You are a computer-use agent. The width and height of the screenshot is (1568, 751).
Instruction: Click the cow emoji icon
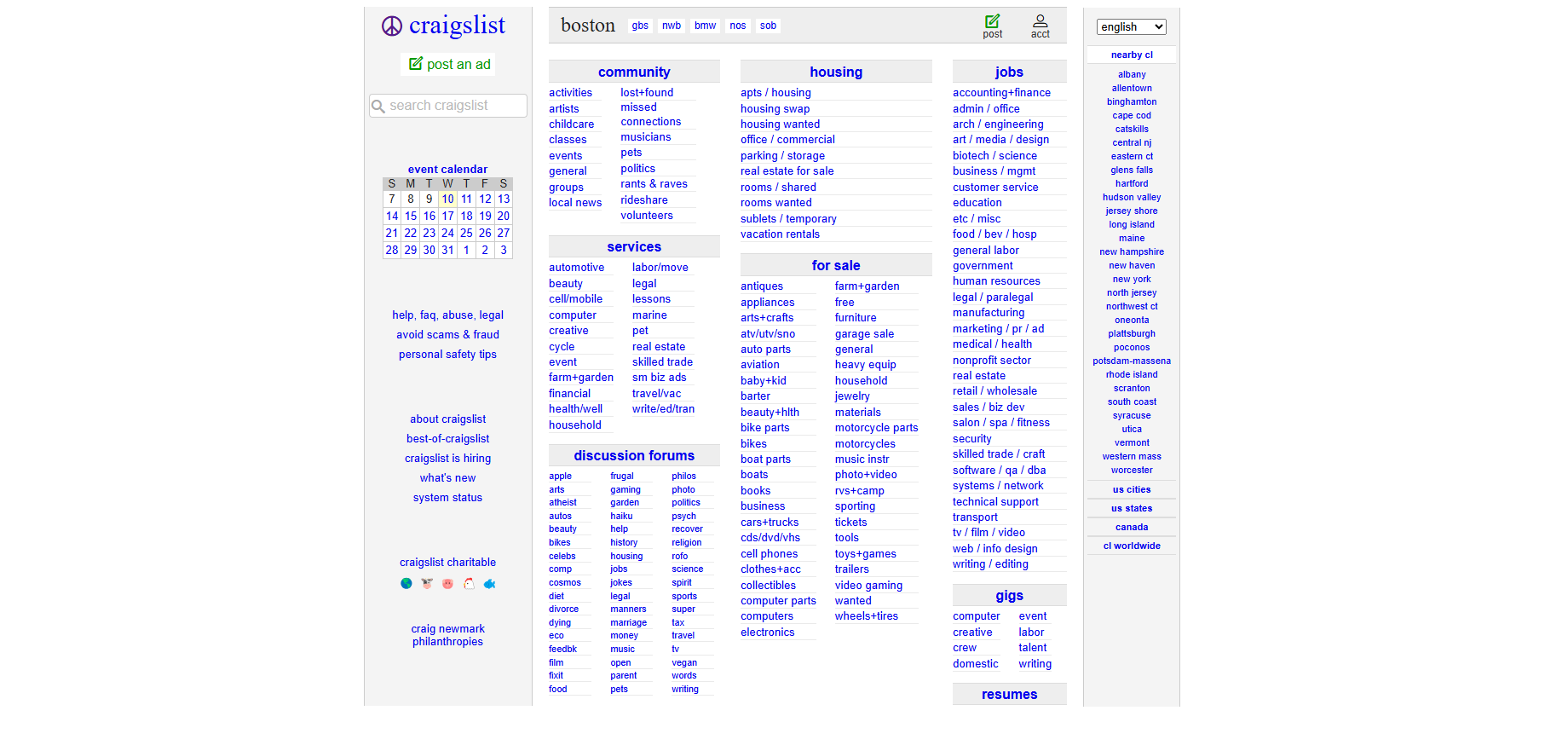(427, 584)
